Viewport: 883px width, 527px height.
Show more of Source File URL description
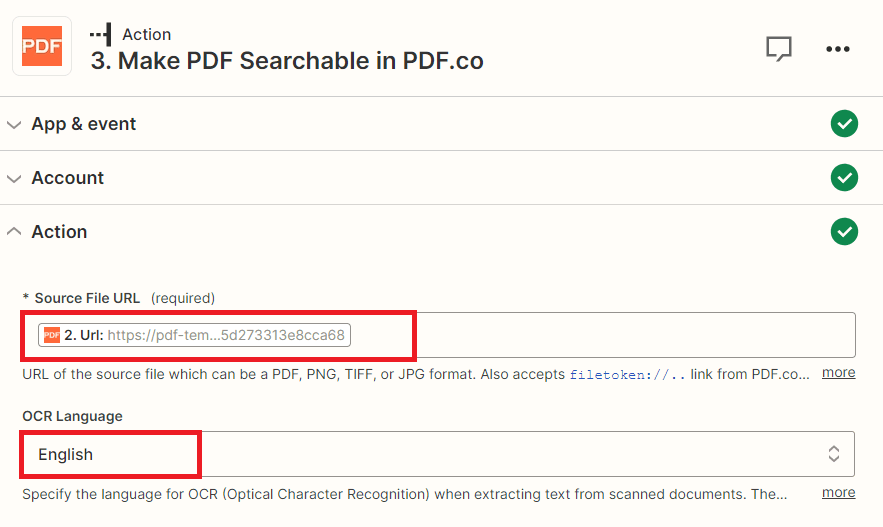coord(838,373)
